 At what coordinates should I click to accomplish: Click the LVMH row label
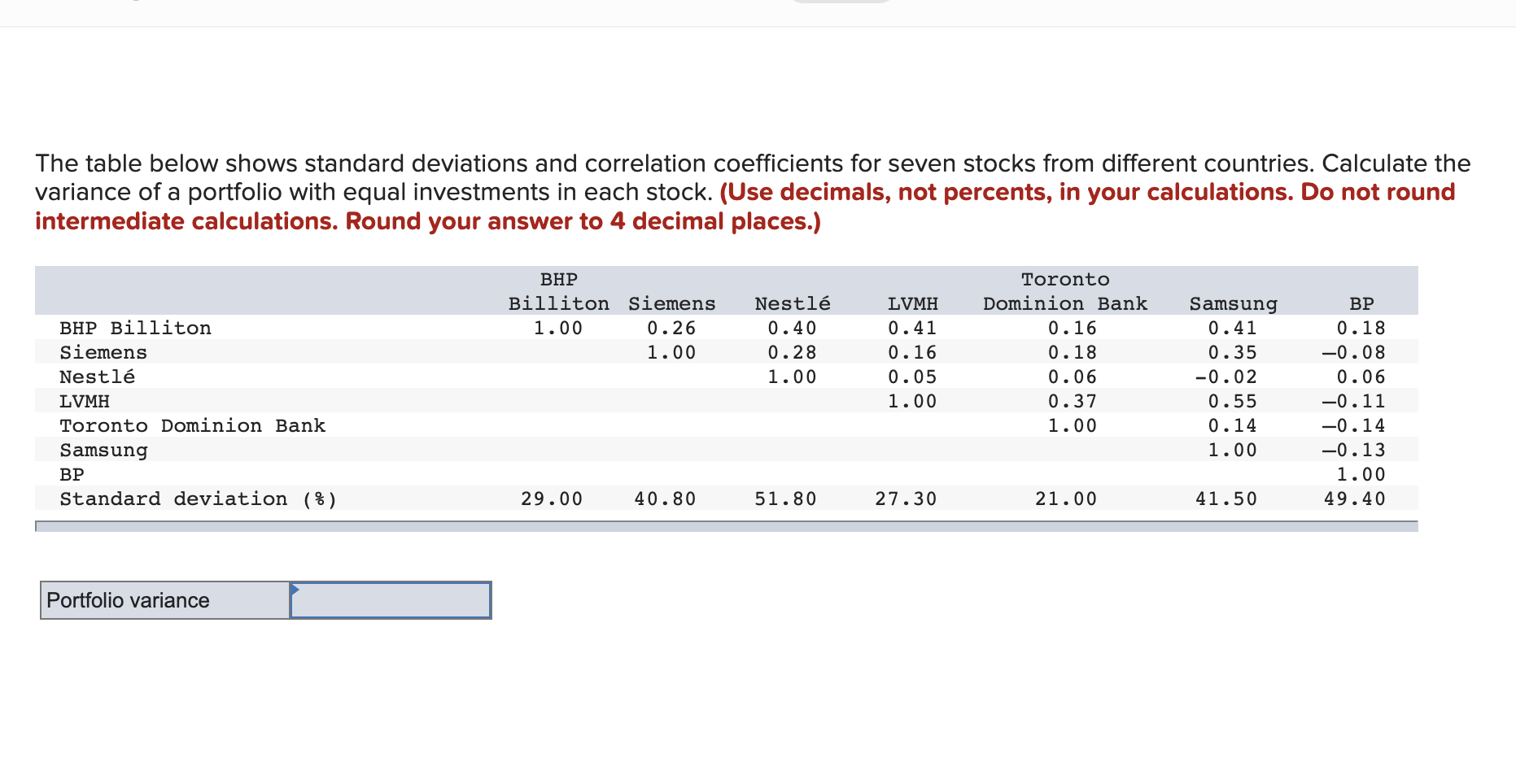pyautogui.click(x=85, y=401)
